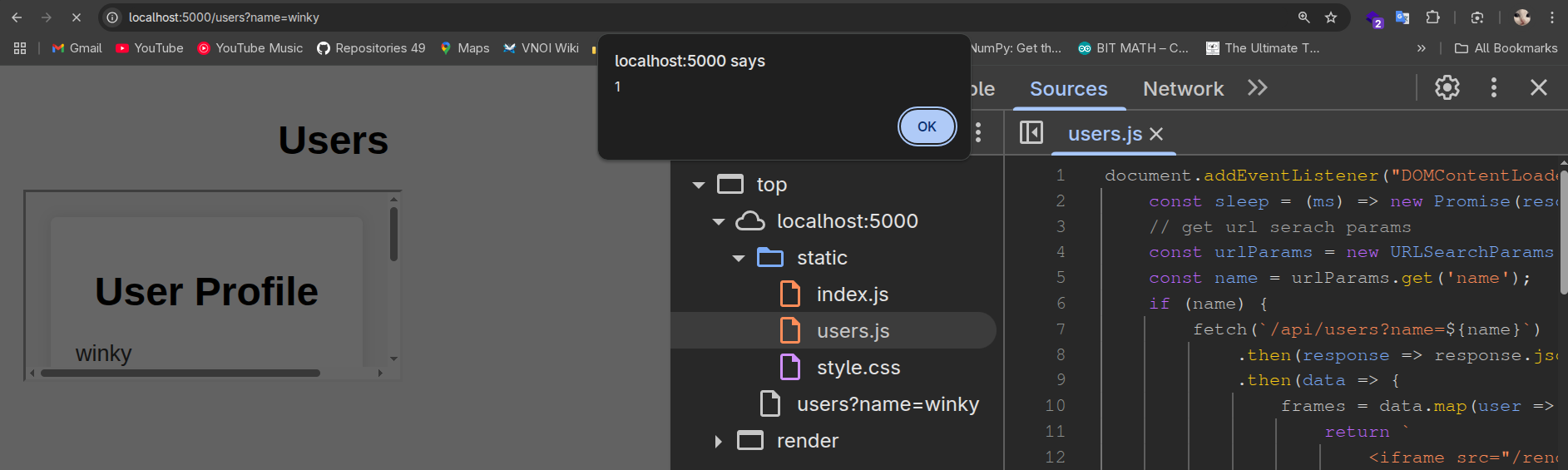Image resolution: width=1568 pixels, height=470 pixels.
Task: View site information for localhost
Action: [x=113, y=17]
